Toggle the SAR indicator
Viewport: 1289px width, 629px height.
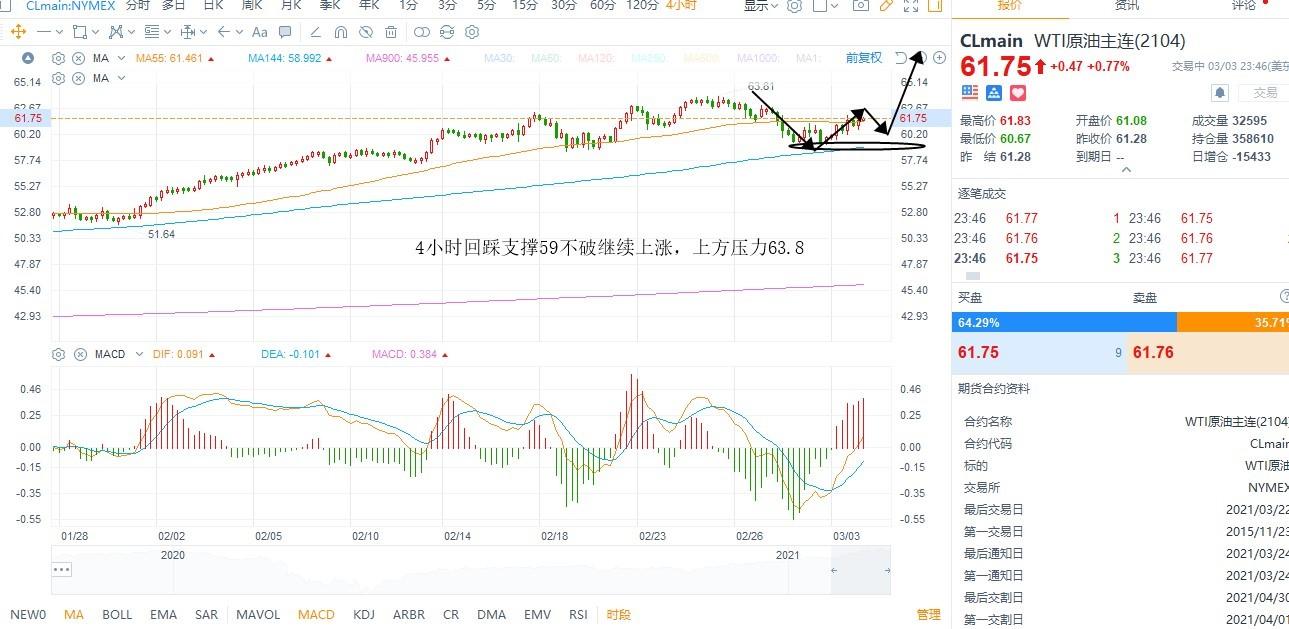(x=207, y=614)
